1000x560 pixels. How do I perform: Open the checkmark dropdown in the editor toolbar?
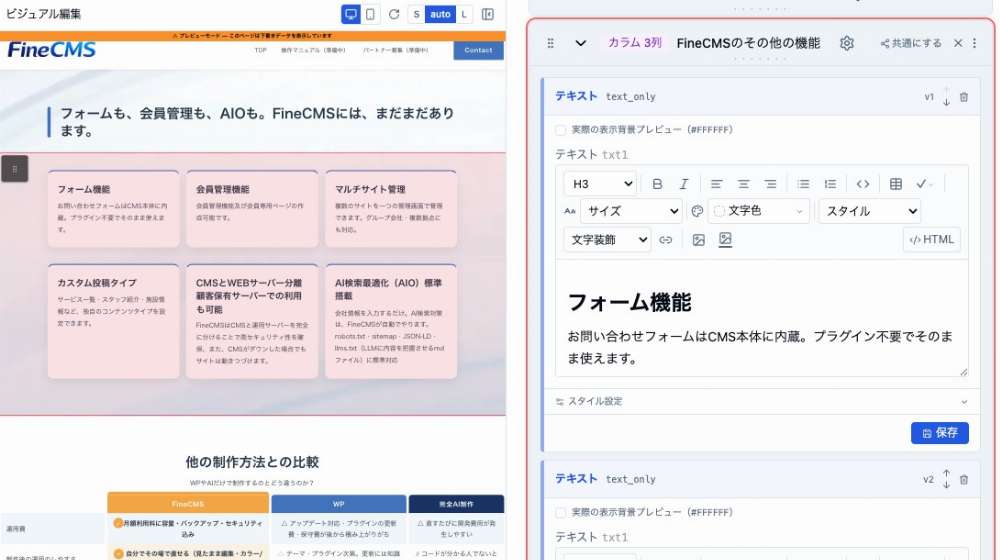(x=924, y=184)
